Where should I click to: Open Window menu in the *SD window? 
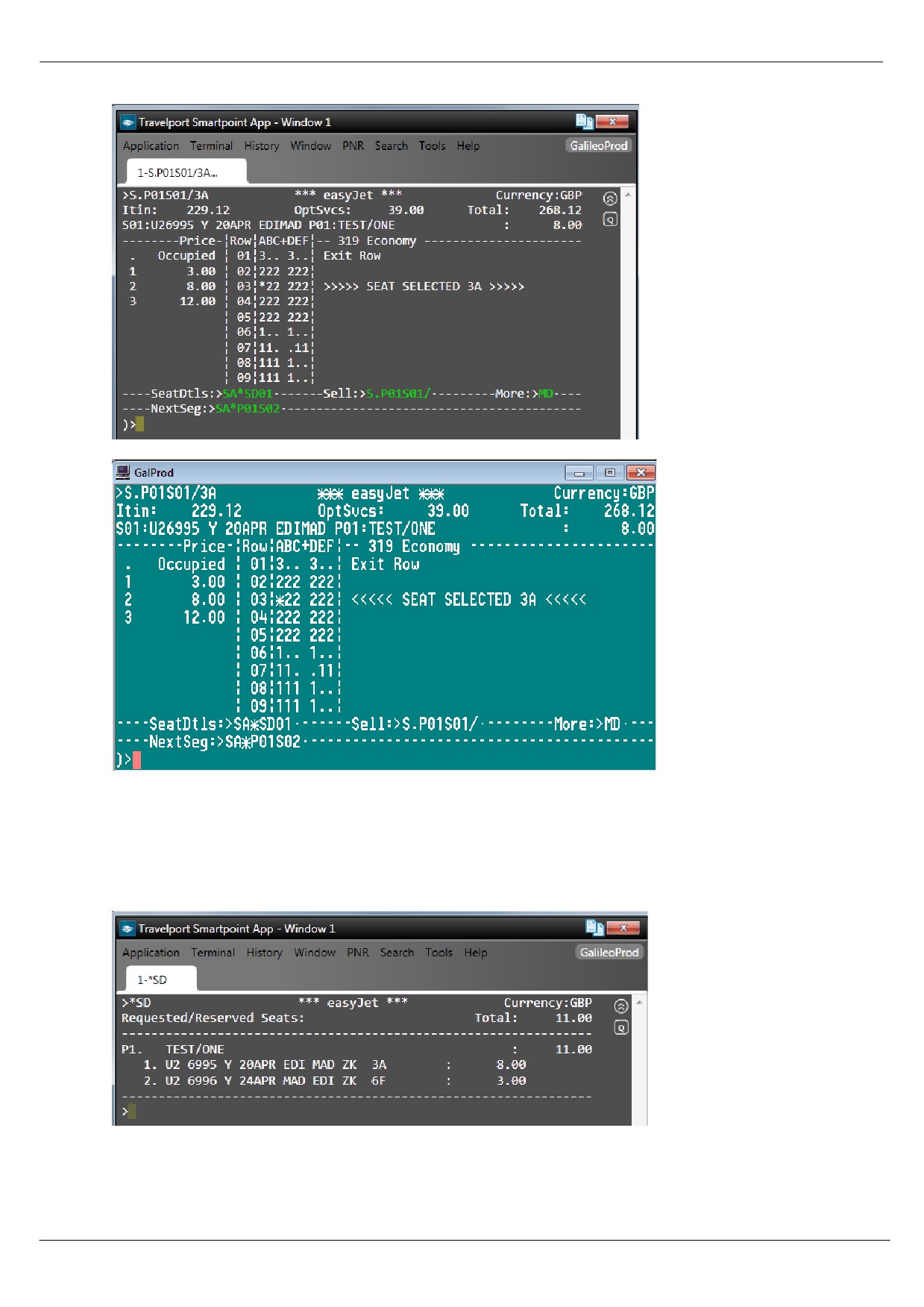[314, 953]
